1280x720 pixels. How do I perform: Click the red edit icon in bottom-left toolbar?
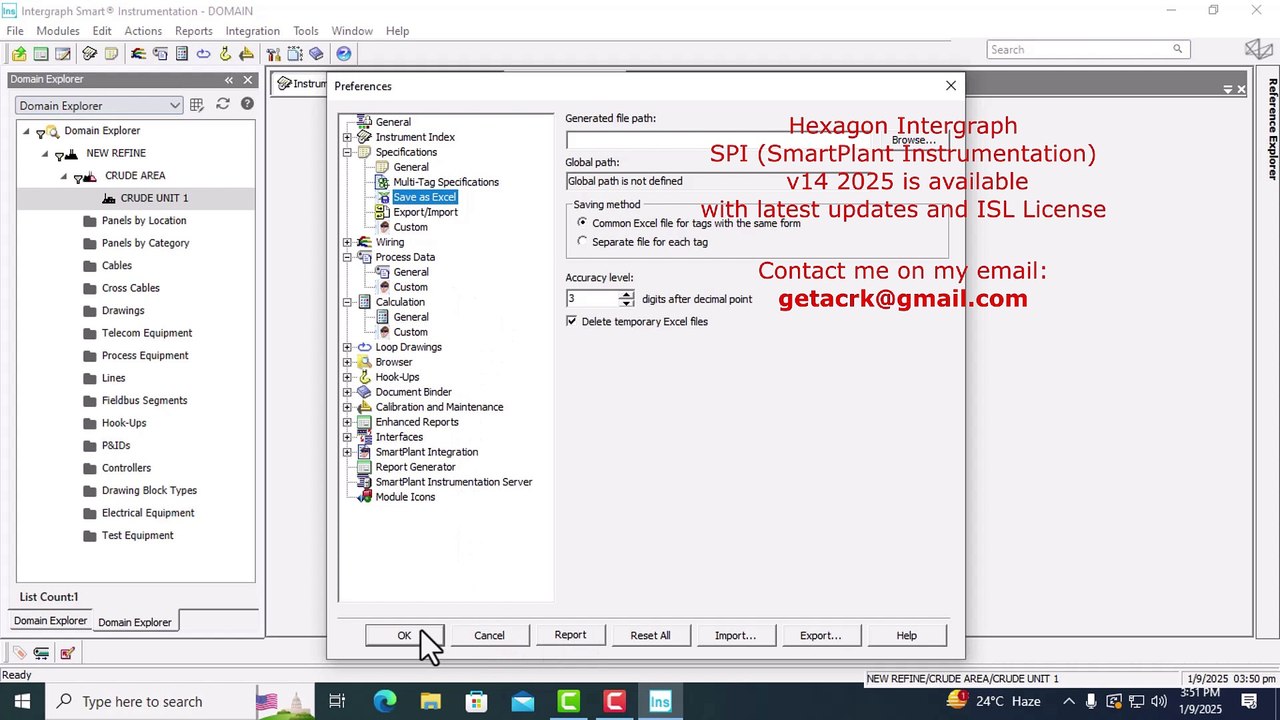point(67,653)
